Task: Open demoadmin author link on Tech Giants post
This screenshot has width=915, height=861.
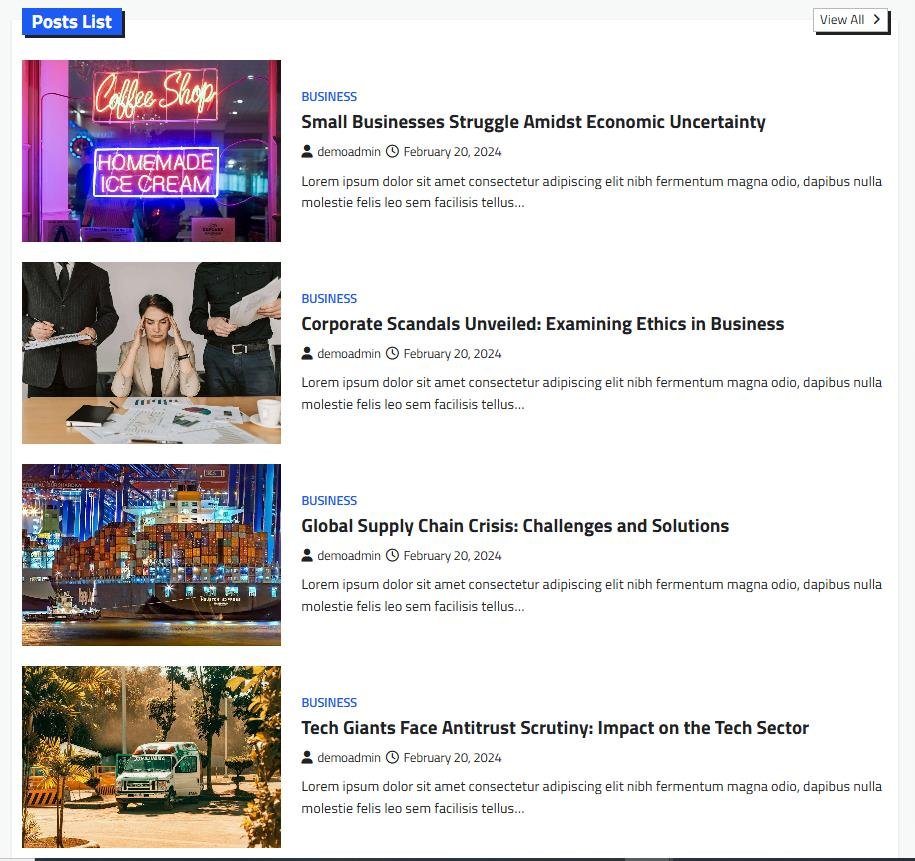Action: 349,758
